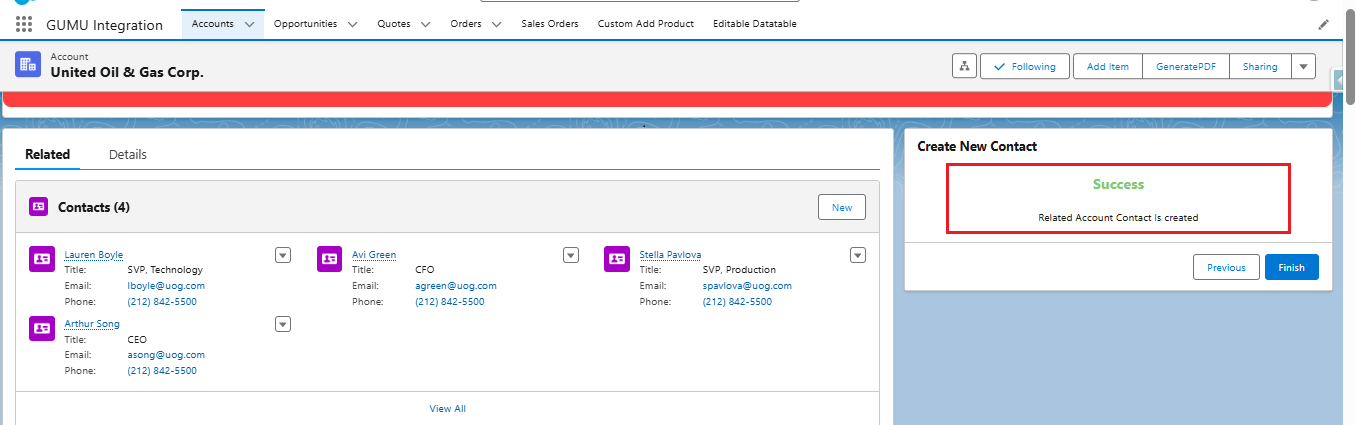Open the Sales Orders tab
Image resolution: width=1356 pixels, height=425 pixels.
(550, 24)
